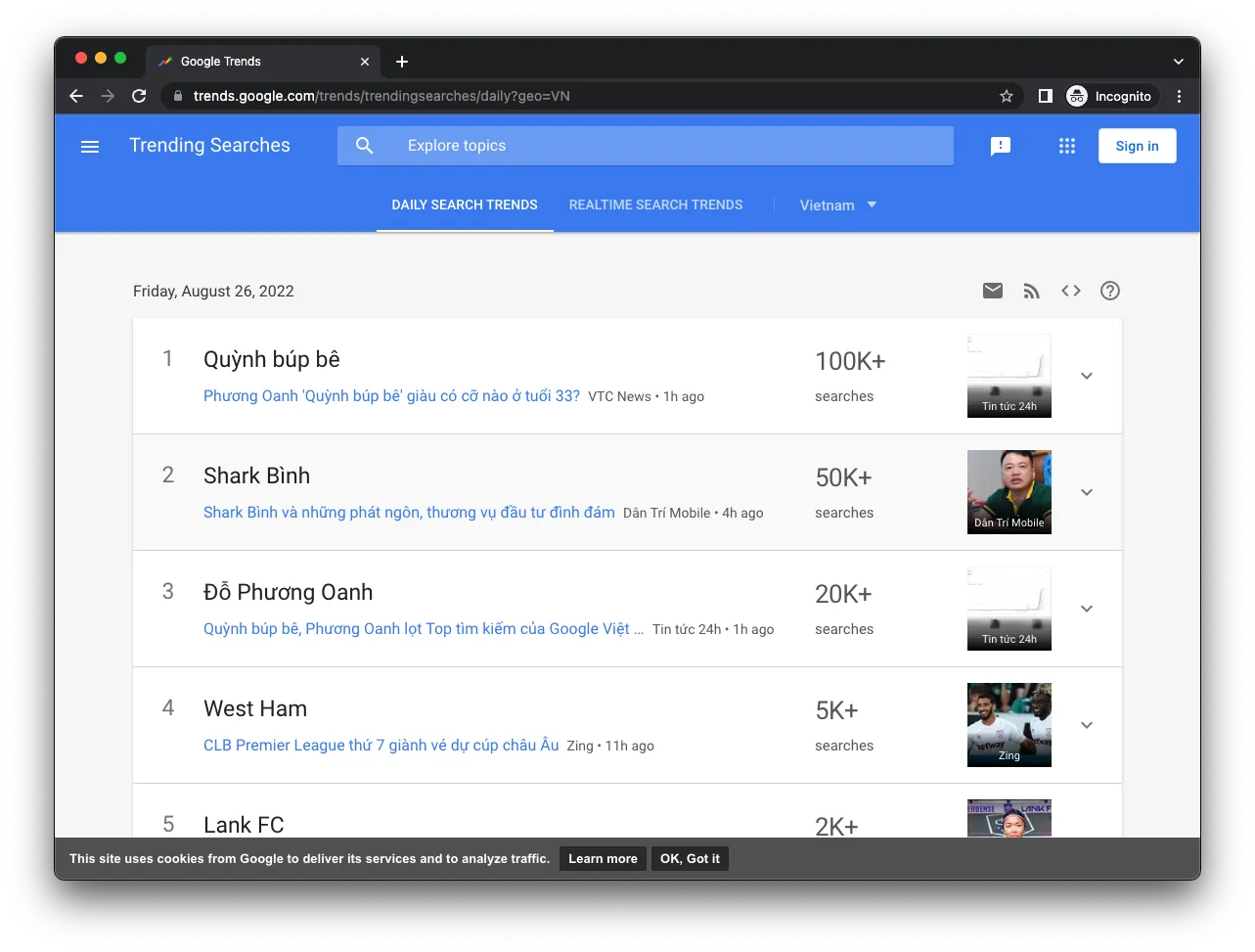Open the Zing West Ham thumbnail
This screenshot has height=952, width=1255.
click(1009, 725)
